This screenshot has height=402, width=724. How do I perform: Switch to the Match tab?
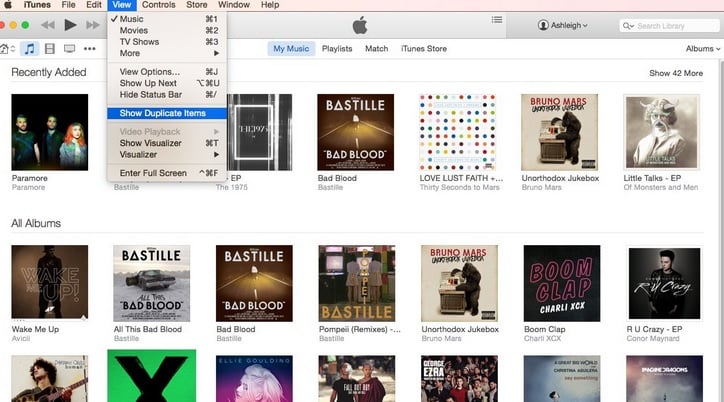point(377,48)
